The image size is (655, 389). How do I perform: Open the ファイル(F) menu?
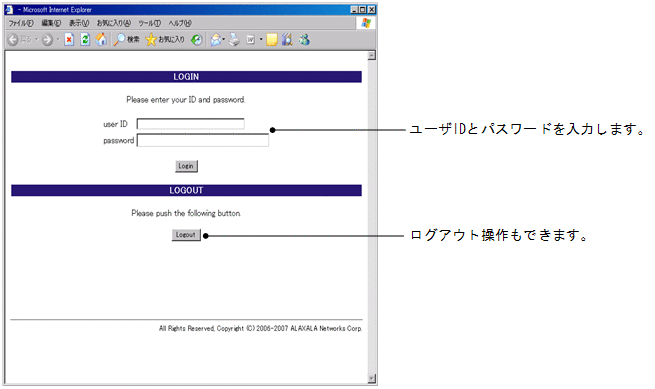(x=21, y=23)
